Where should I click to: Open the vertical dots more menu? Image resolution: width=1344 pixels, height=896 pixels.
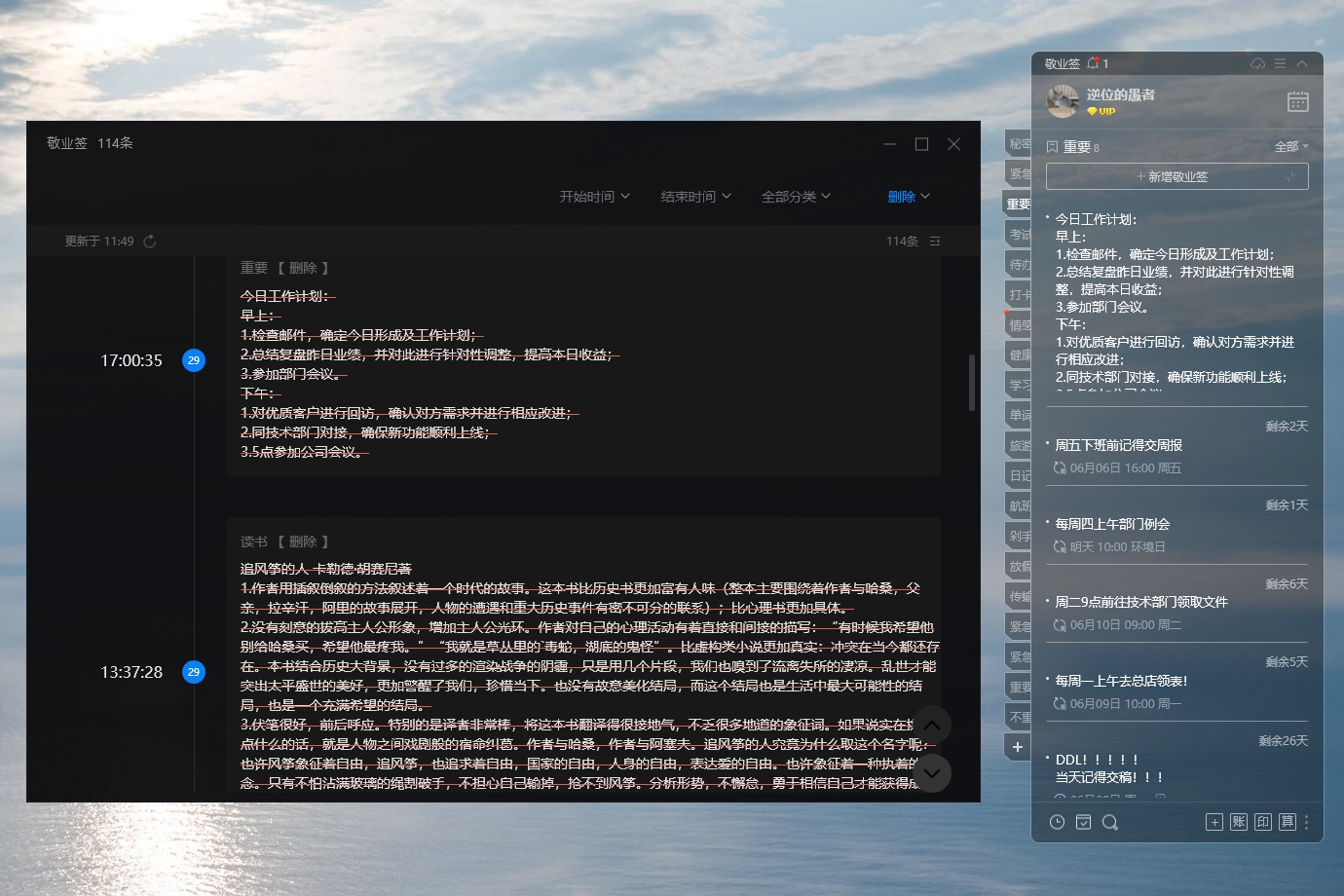click(x=1307, y=822)
